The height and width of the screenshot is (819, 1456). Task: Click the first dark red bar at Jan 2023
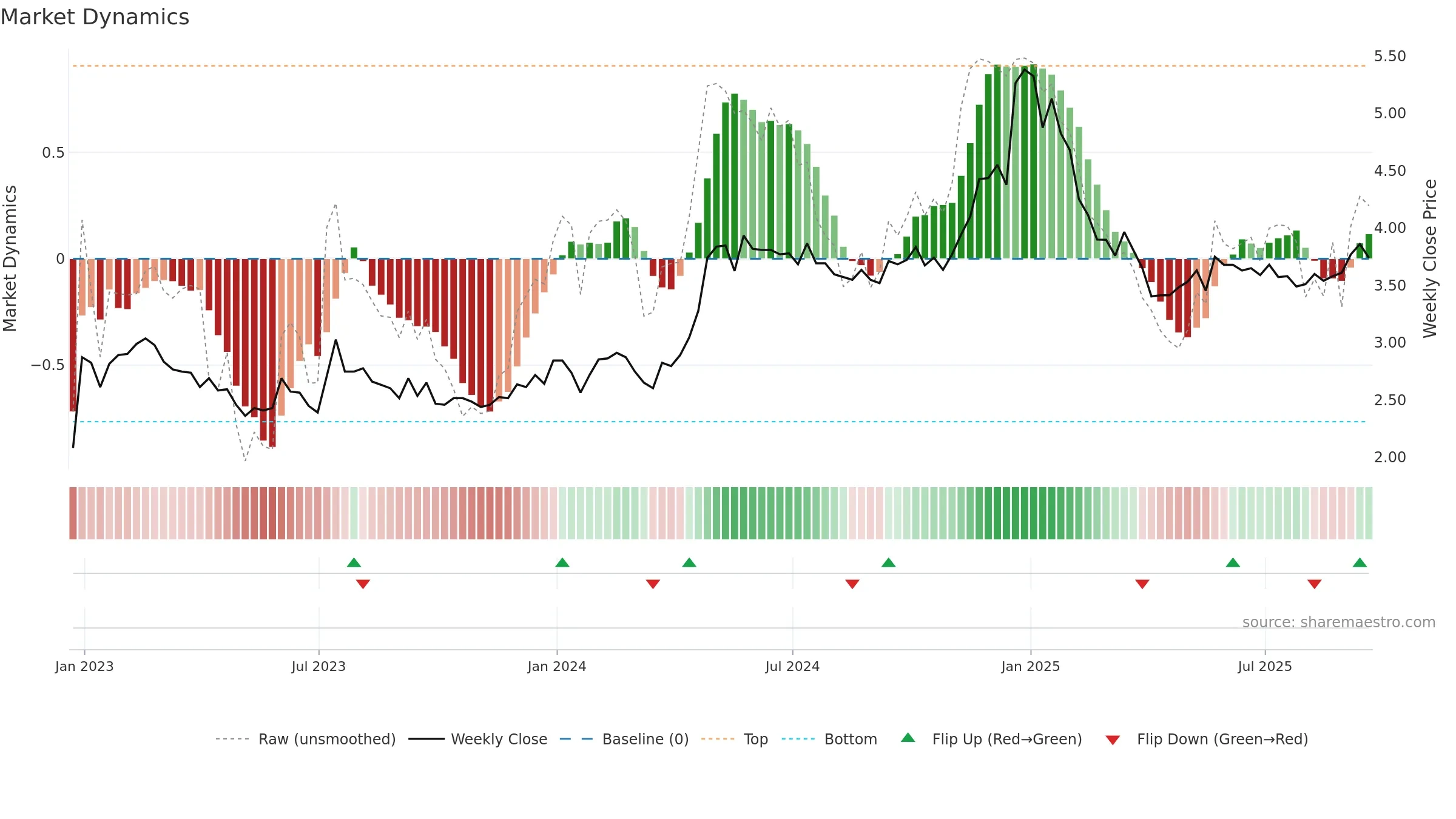pos(73,335)
